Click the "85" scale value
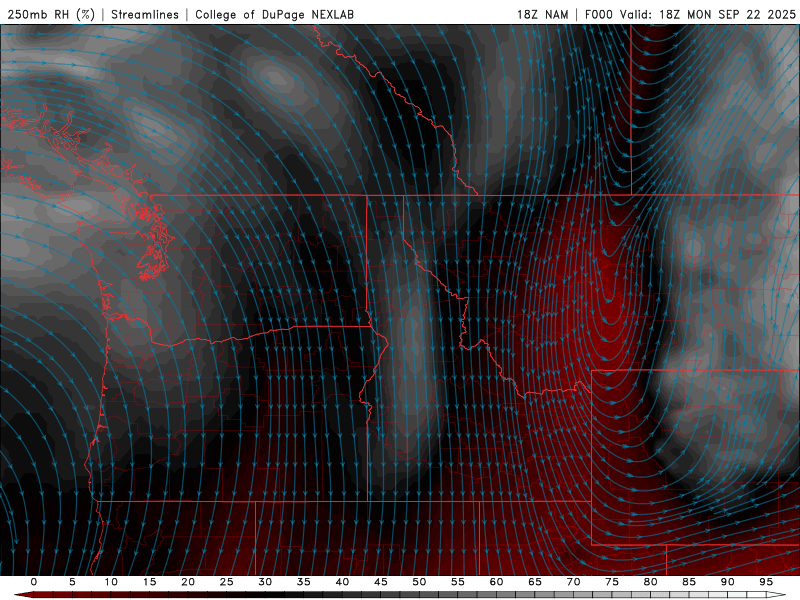Screen dimensions: 800x600 pyautogui.click(x=689, y=582)
